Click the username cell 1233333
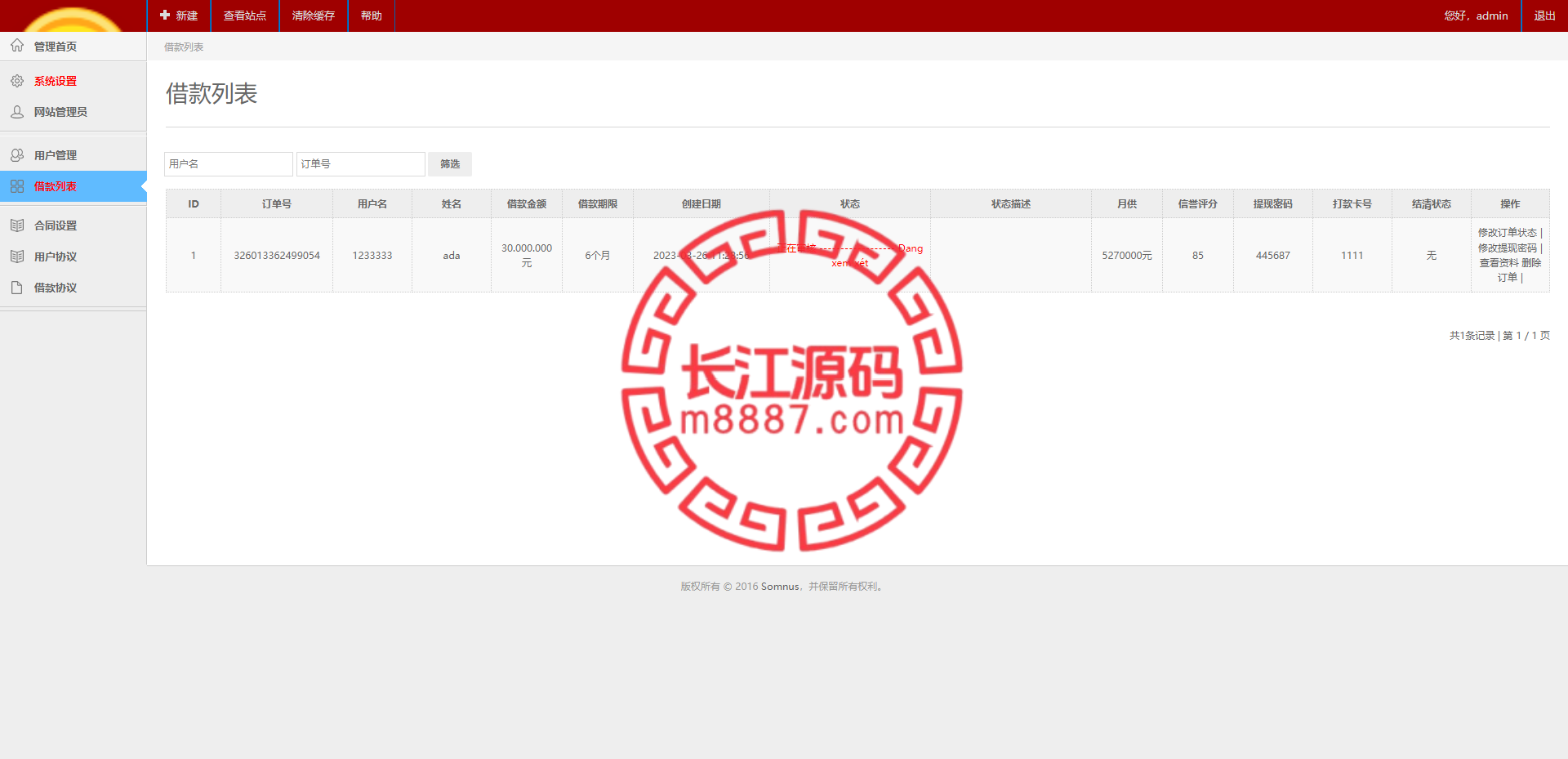The height and width of the screenshot is (759, 1568). [x=372, y=255]
